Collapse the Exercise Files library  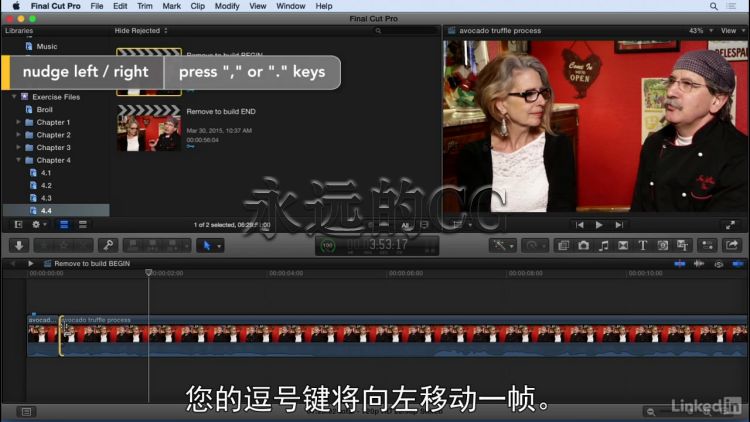coord(14,97)
